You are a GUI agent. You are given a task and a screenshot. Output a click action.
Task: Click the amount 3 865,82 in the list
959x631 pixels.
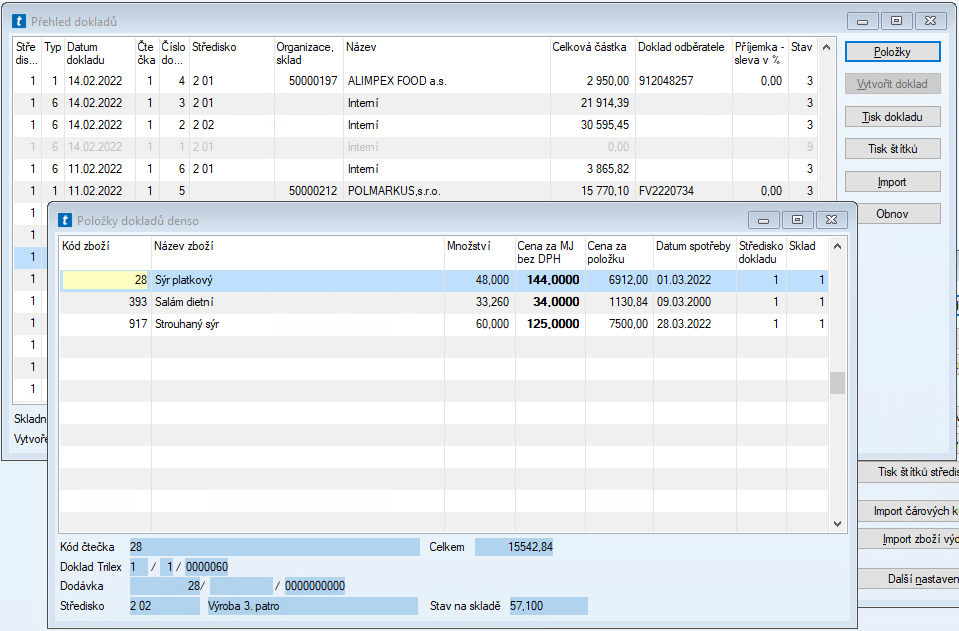(607, 169)
